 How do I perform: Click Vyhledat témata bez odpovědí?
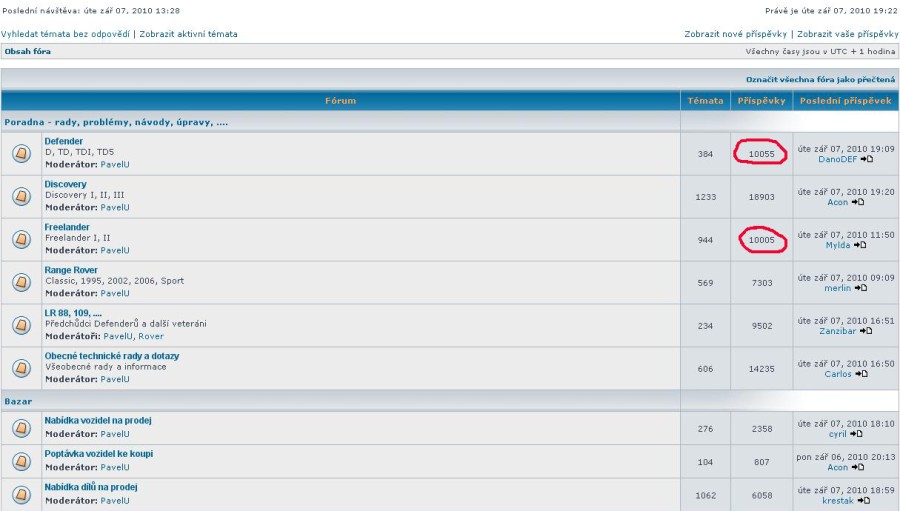pos(66,34)
